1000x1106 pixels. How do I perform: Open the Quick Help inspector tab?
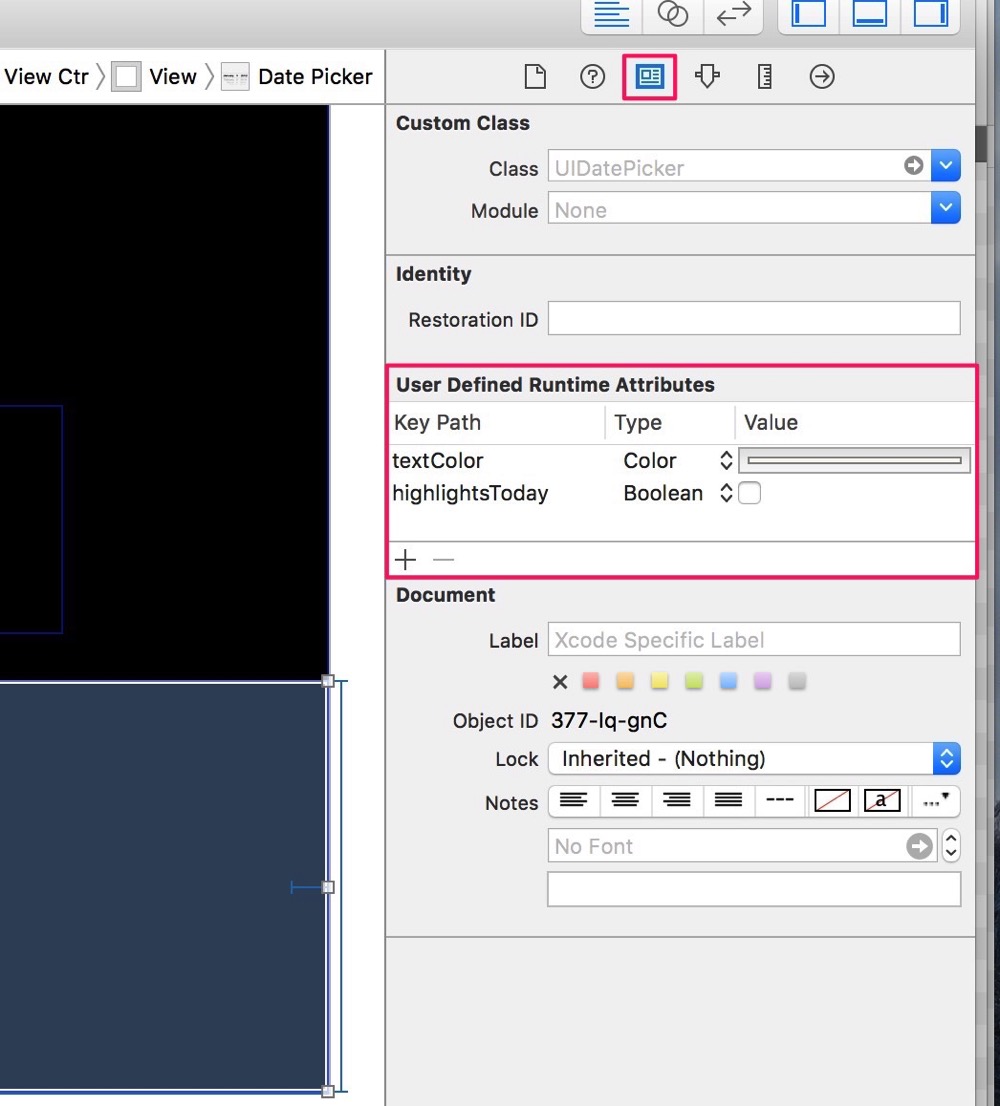click(592, 76)
